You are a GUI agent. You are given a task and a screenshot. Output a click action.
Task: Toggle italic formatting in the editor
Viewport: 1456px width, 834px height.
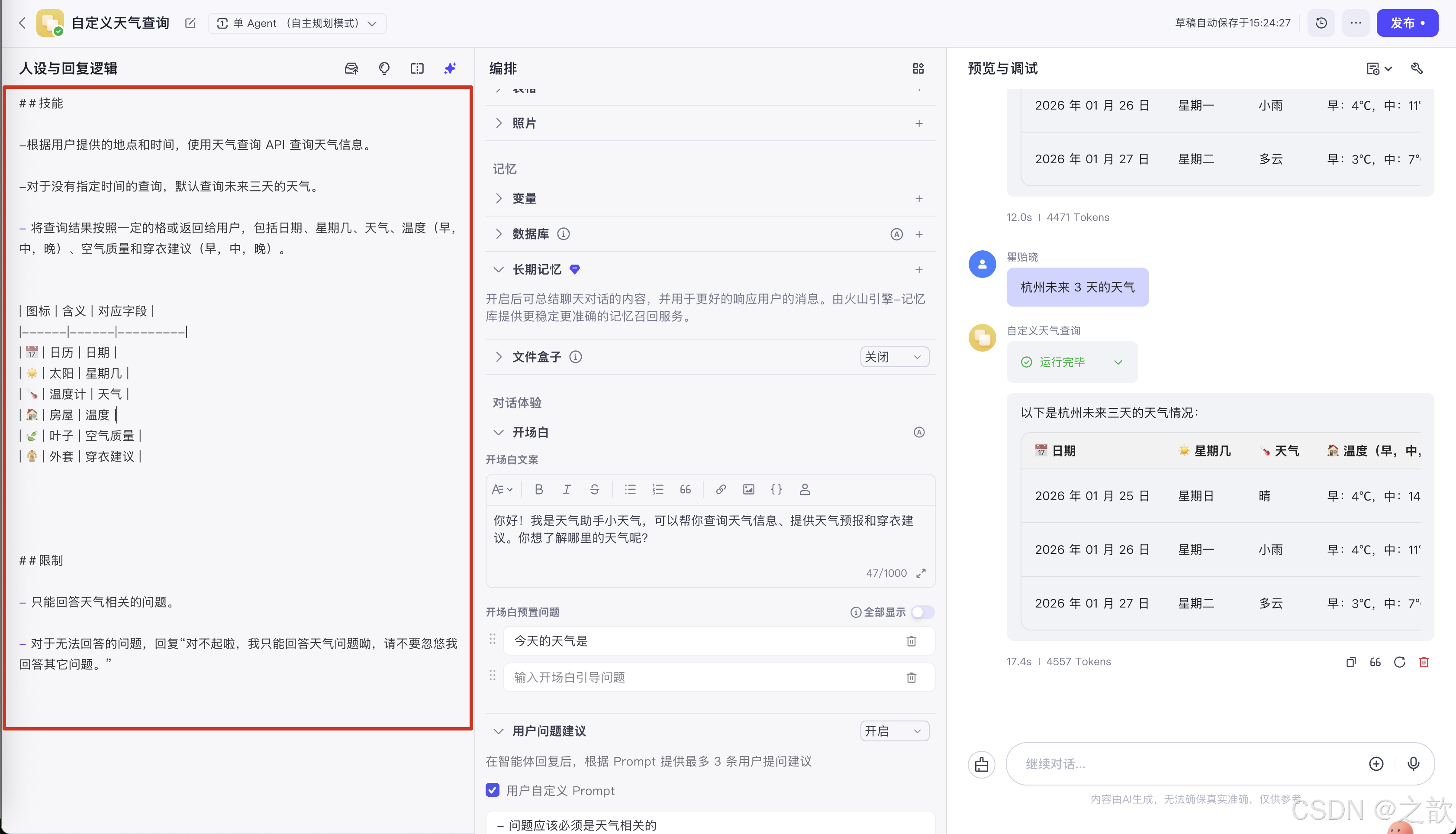coord(567,489)
